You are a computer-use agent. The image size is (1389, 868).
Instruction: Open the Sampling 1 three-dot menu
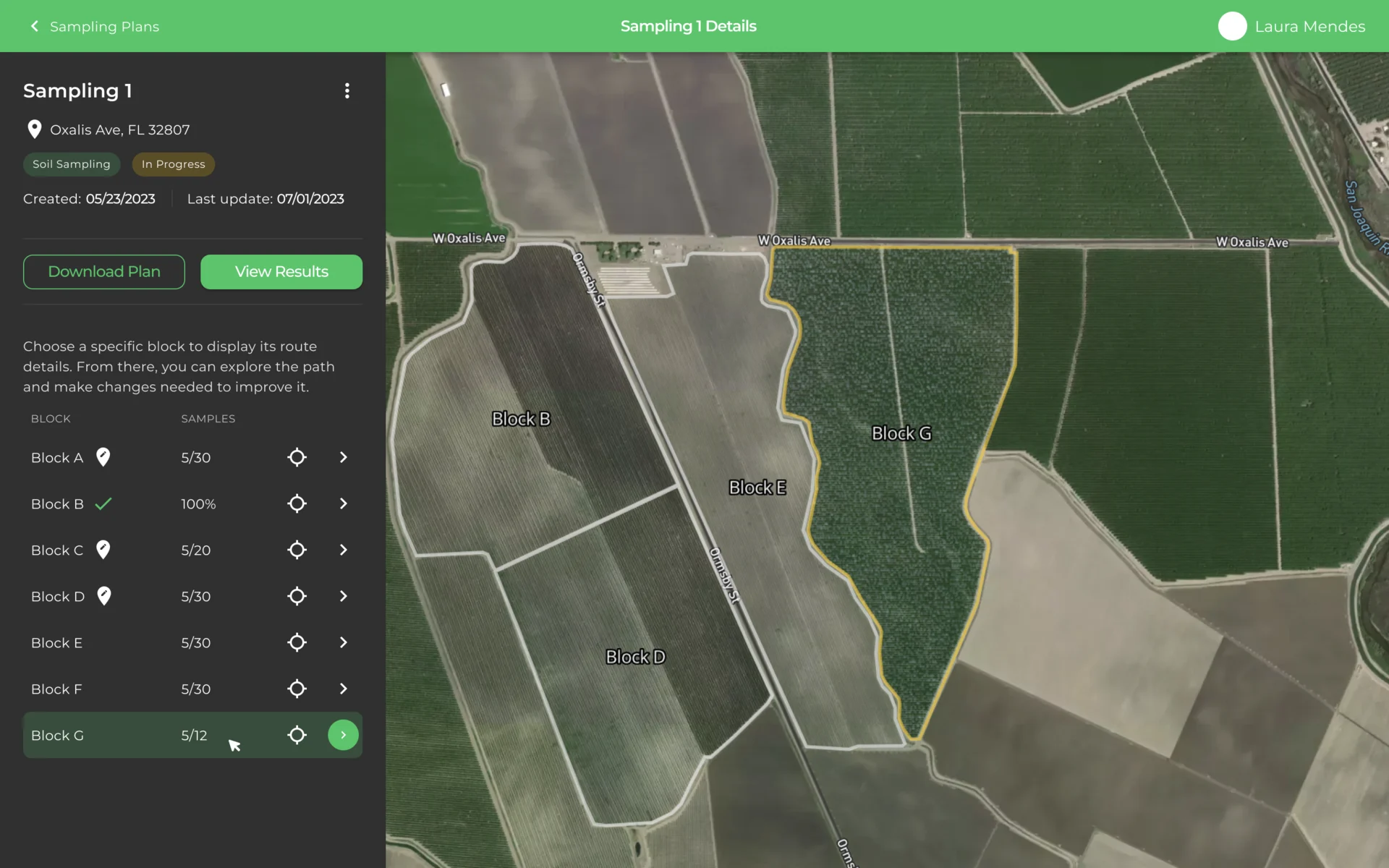click(x=347, y=90)
